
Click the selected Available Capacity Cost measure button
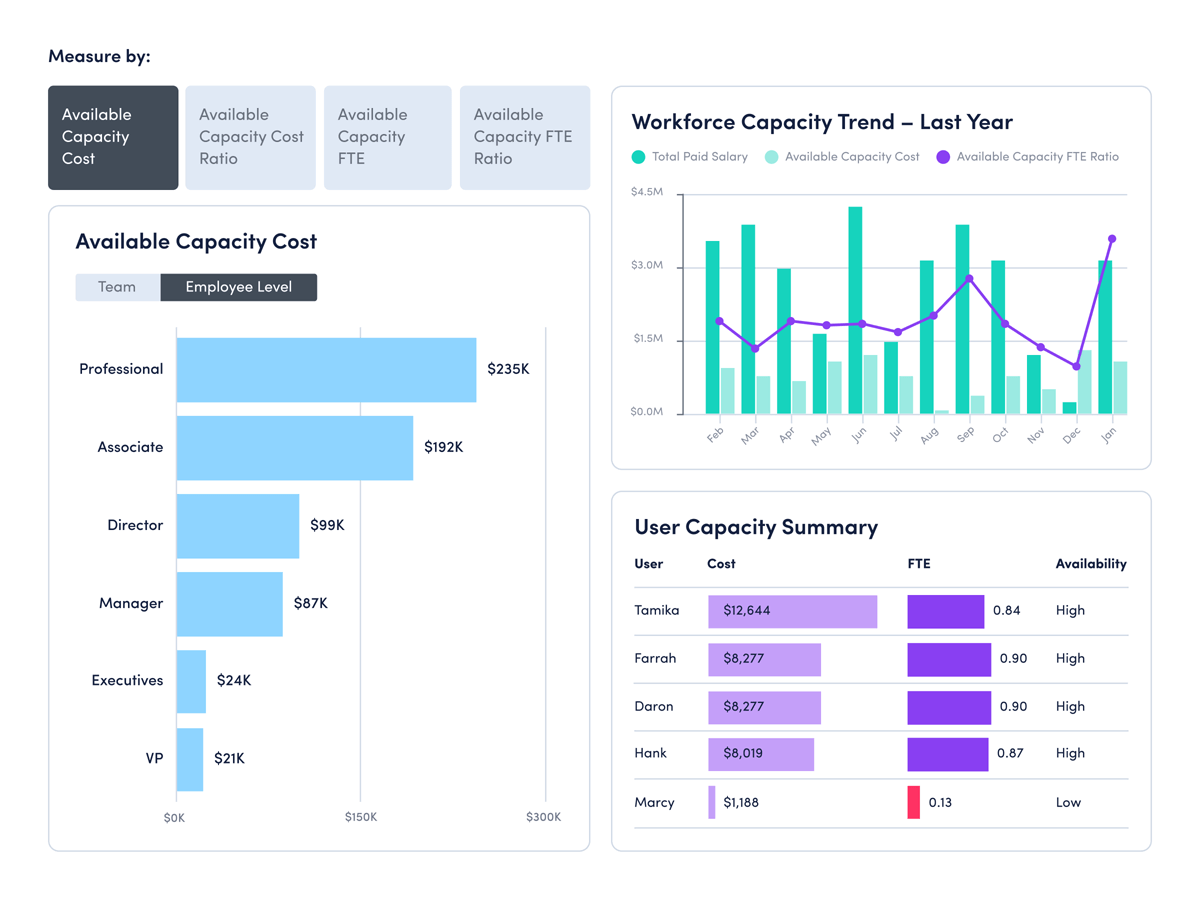pyautogui.click(x=113, y=137)
